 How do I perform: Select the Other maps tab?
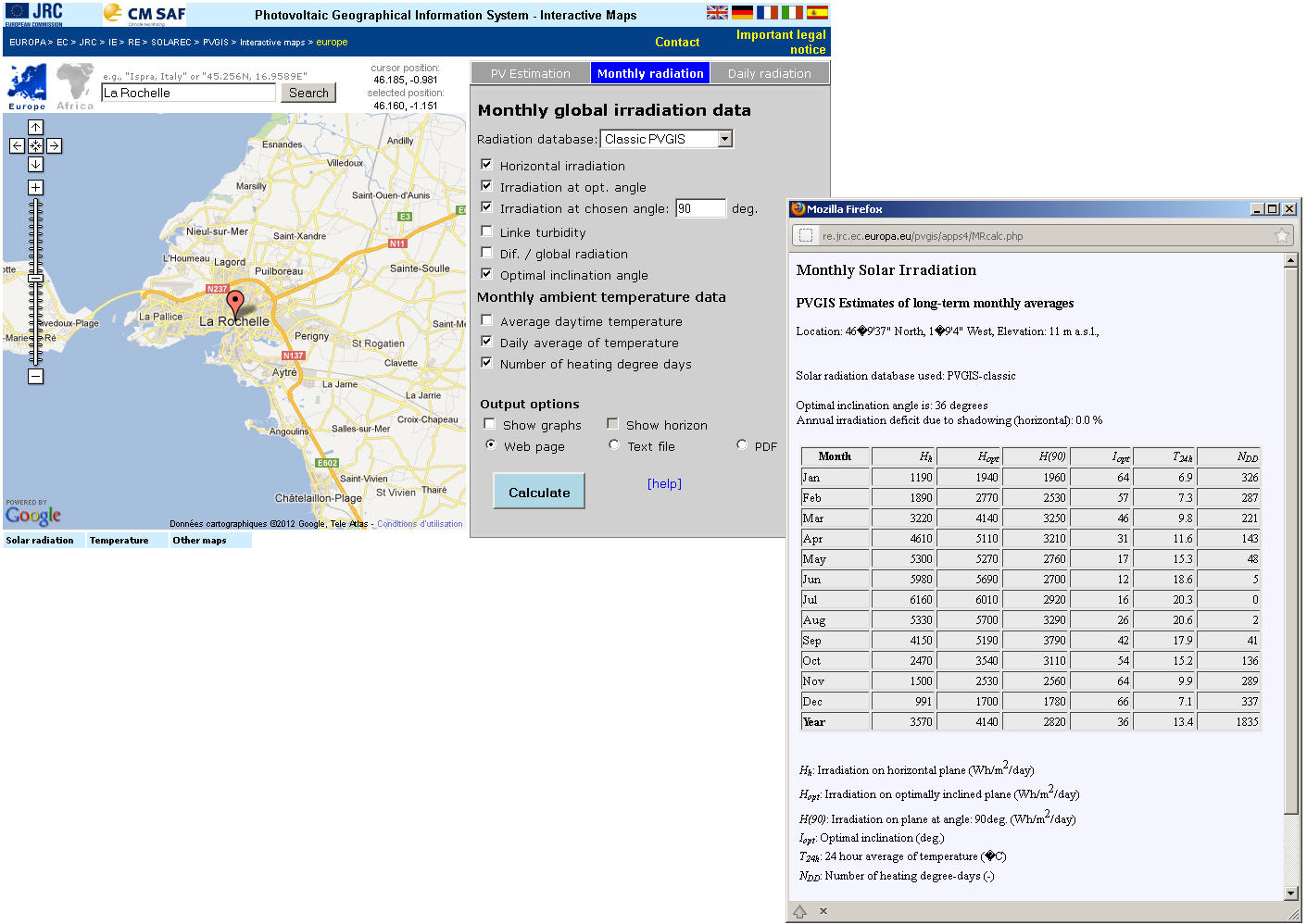210,541
